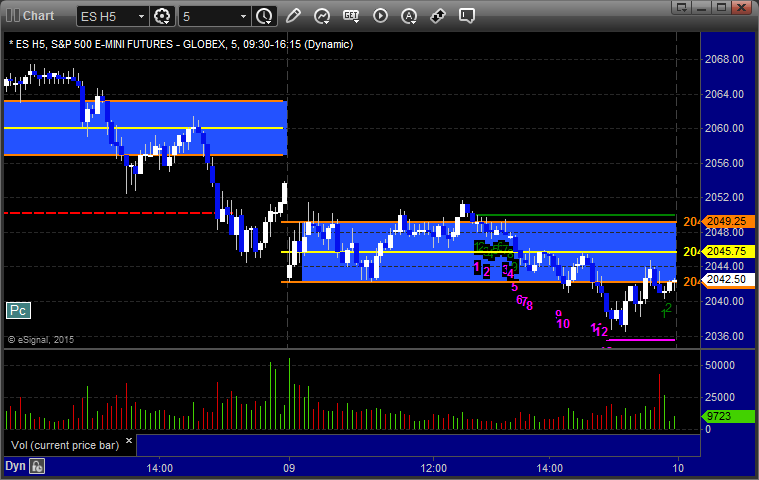The image size is (759, 480).
Task: Expand the 5 interval dropdown
Action: (x=243, y=16)
